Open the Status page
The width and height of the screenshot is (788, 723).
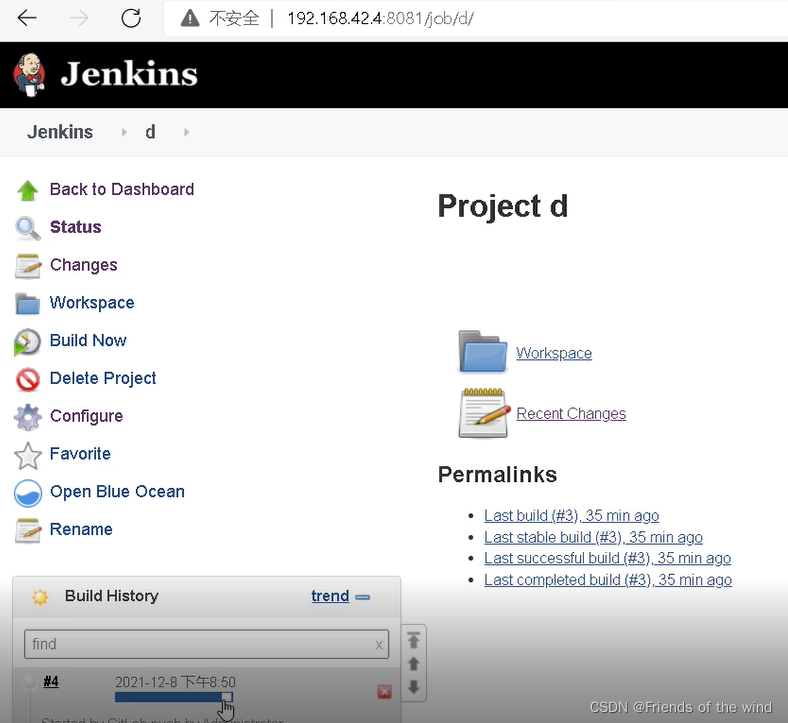click(75, 227)
